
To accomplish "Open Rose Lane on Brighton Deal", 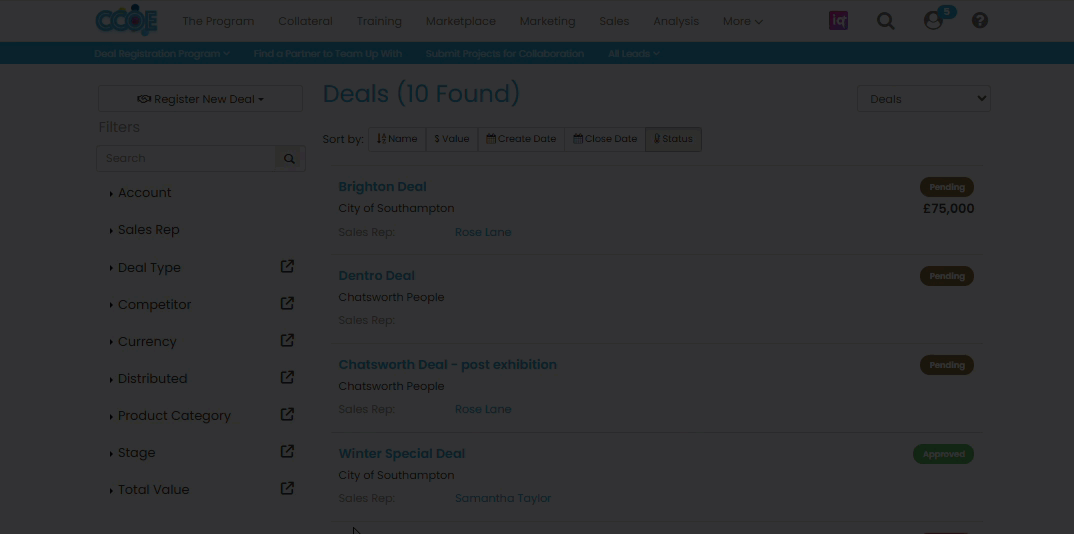I will (x=483, y=232).
